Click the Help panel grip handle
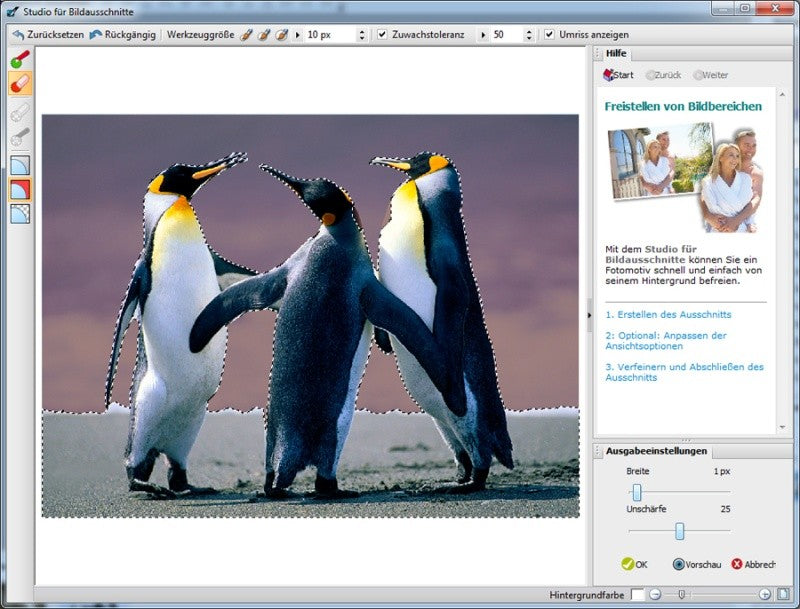 (x=598, y=54)
